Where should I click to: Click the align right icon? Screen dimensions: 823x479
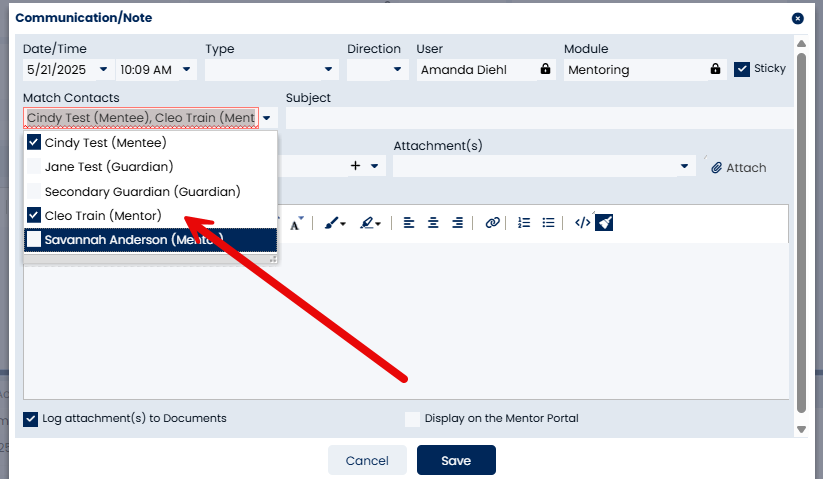(x=457, y=223)
